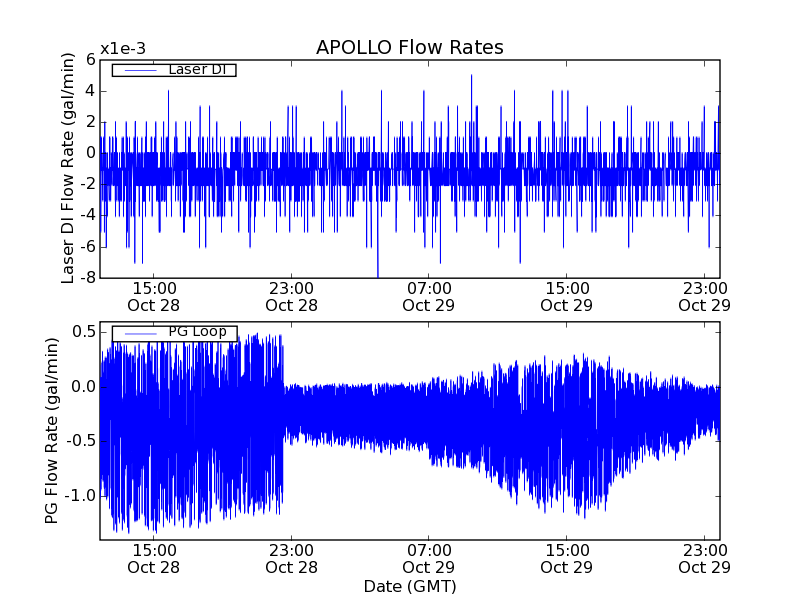This screenshot has width=800, height=600.
Task: Click the PG Flow Rate y-axis label
Action: pyautogui.click(x=51, y=431)
